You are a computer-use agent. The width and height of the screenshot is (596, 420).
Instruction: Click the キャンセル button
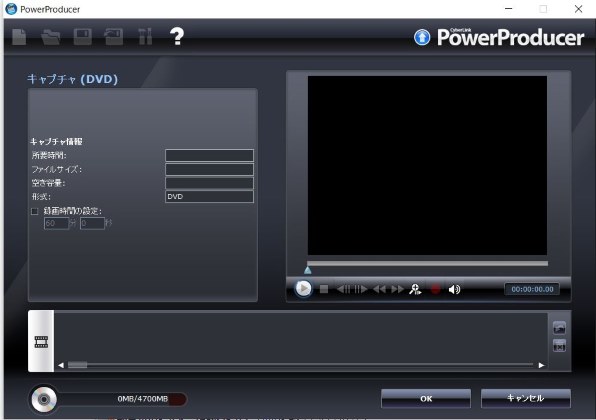pyautogui.click(x=526, y=398)
